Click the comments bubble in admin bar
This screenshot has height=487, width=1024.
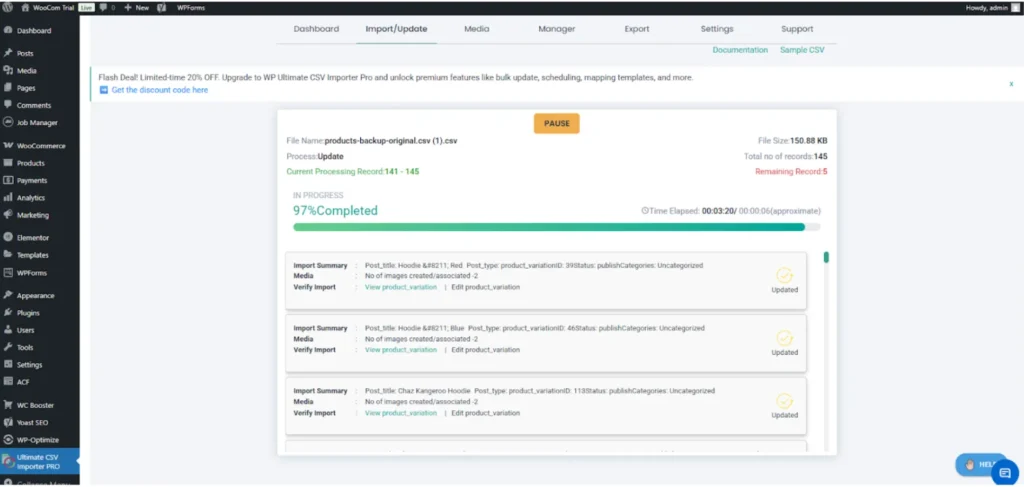coord(102,7)
